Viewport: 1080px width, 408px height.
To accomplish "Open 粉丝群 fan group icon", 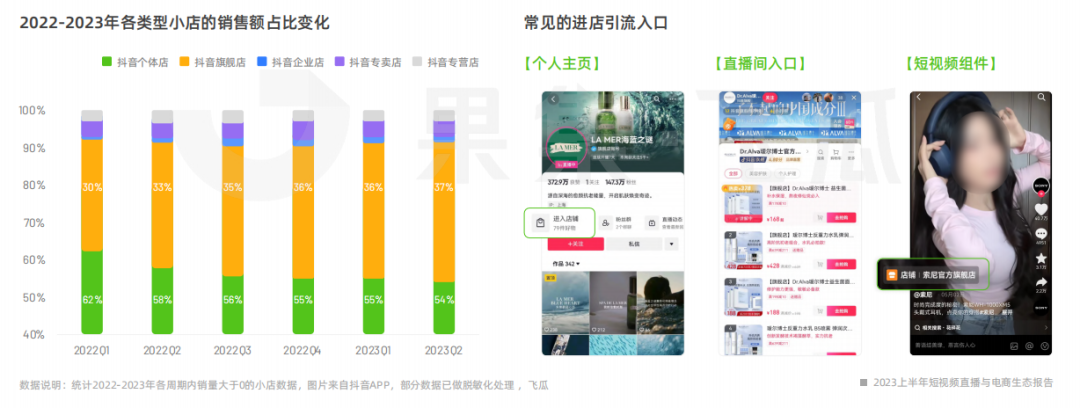I will pos(605,223).
